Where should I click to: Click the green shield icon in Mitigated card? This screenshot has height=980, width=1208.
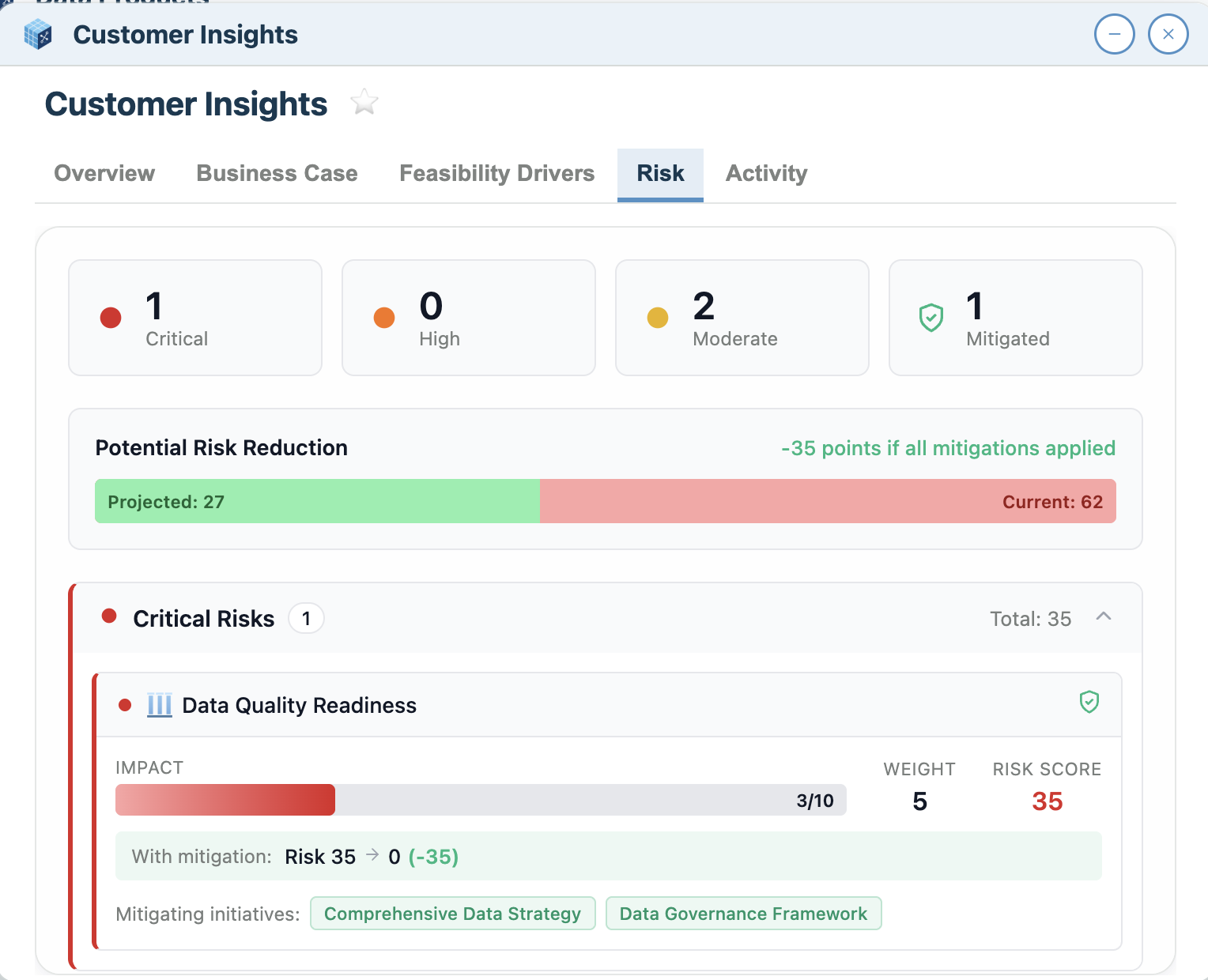coord(931,318)
